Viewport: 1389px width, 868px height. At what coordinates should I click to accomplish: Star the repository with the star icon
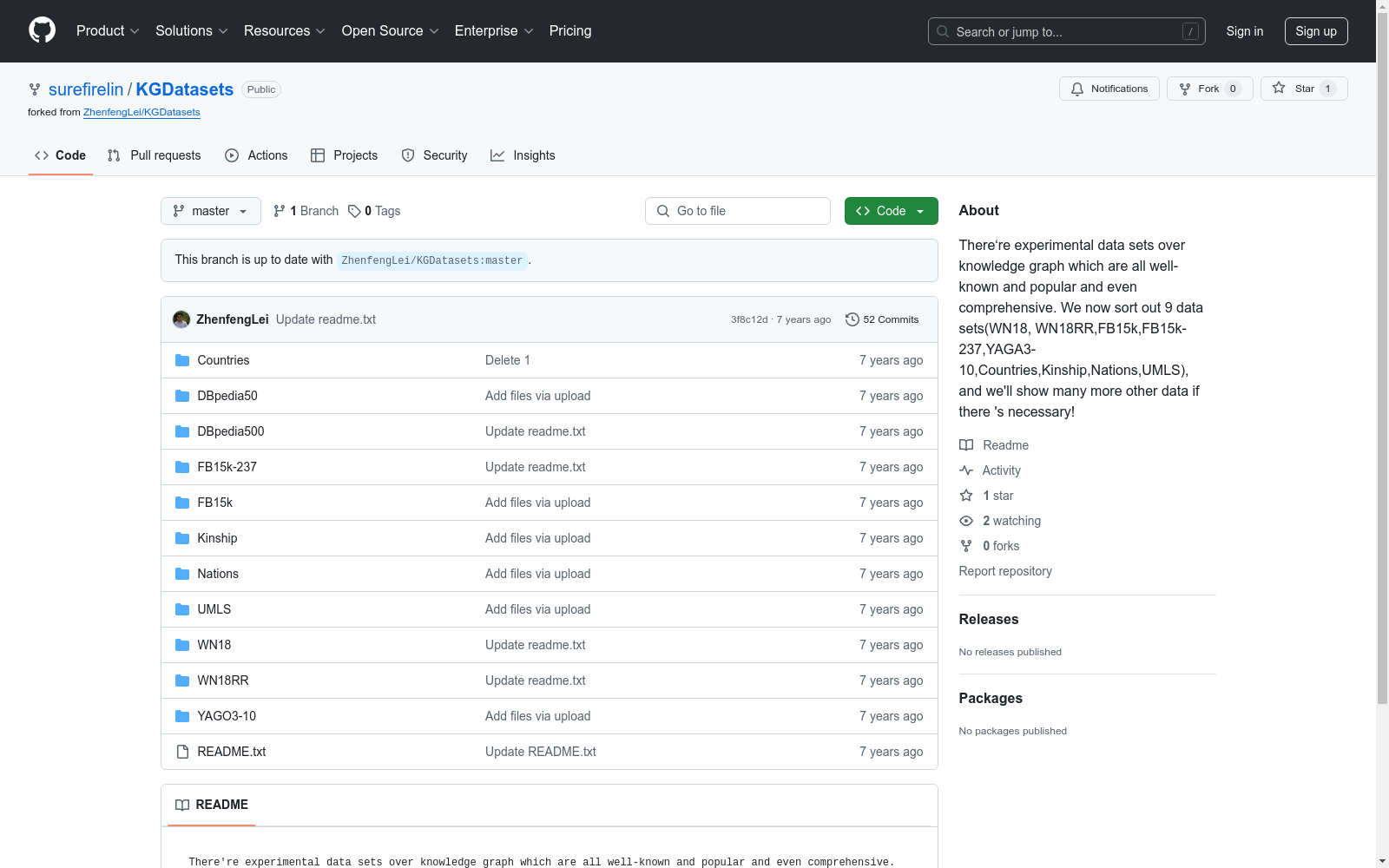point(1279,88)
